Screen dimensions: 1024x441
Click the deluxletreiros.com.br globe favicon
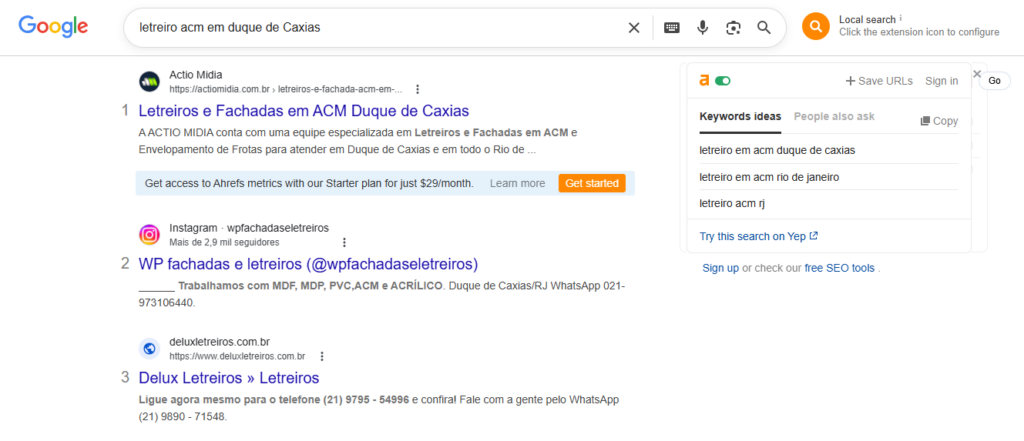pos(150,349)
